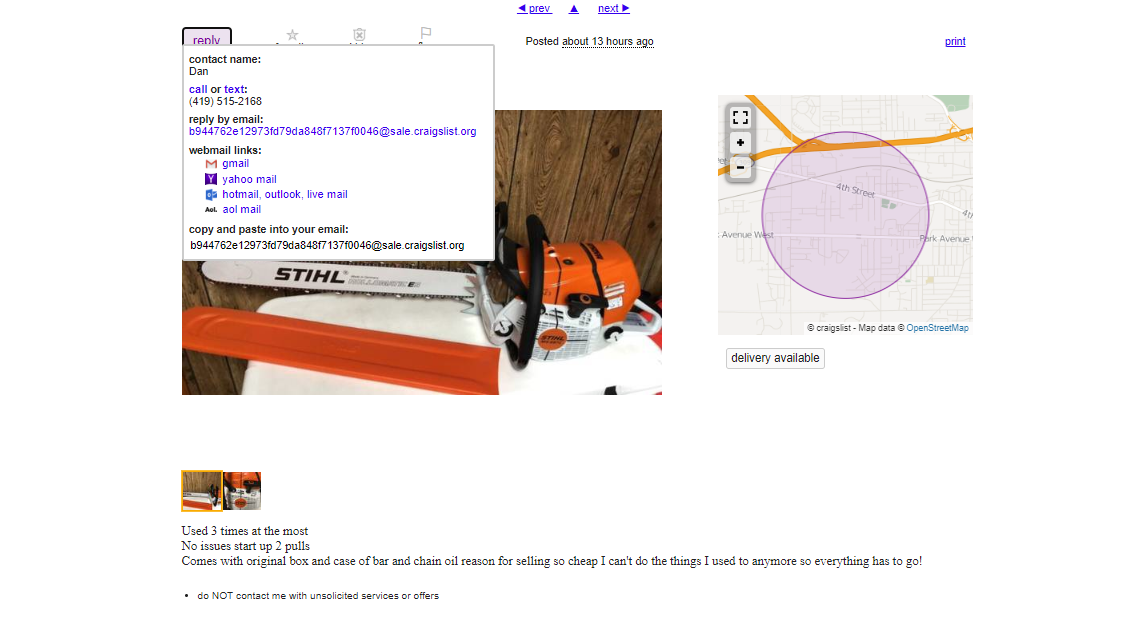Click the Outlook logo icon
This screenshot has width=1137, height=638.
pos(211,194)
